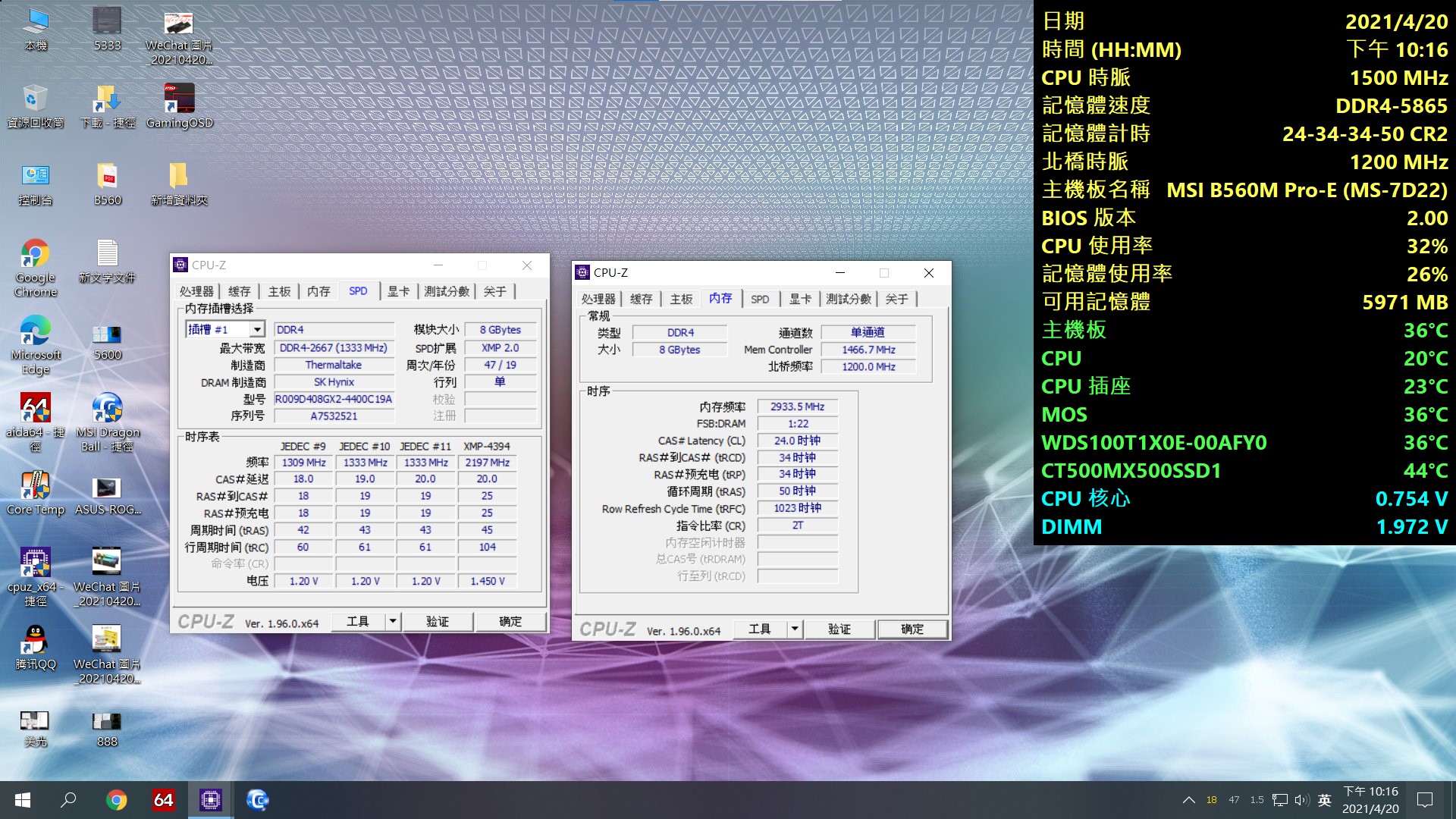Click 确定 button in memory window
Image resolution: width=1456 pixels, height=819 pixels.
(912, 629)
